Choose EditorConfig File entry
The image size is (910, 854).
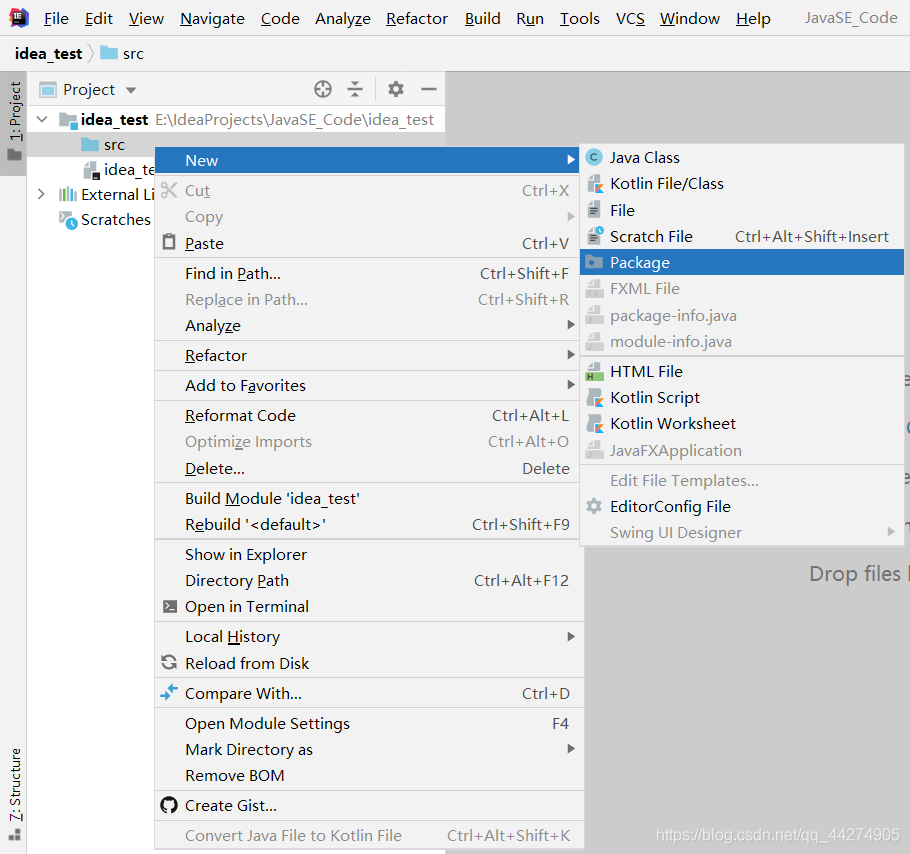[742, 506]
